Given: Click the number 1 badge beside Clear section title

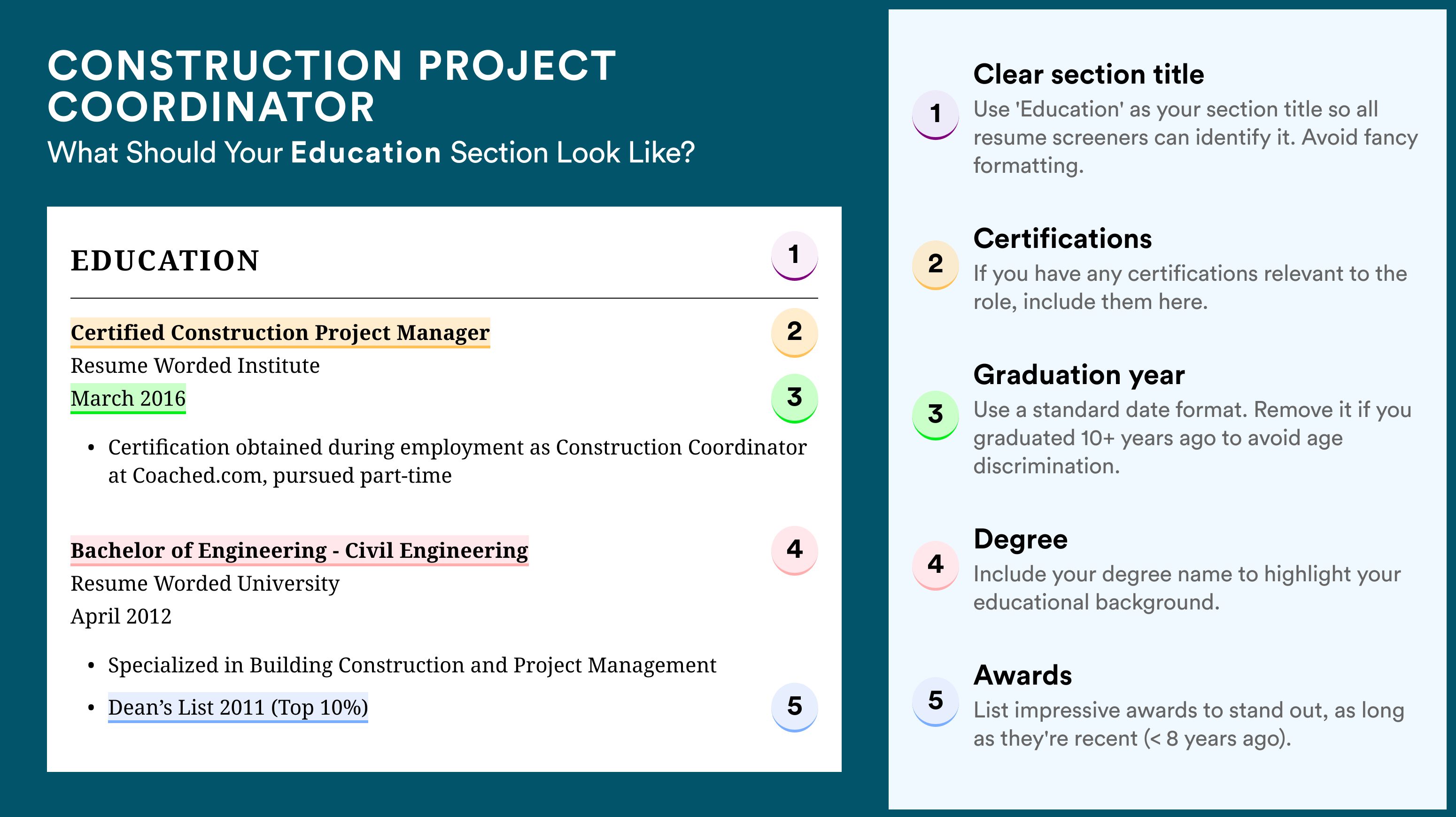Looking at the screenshot, I should [x=935, y=115].
